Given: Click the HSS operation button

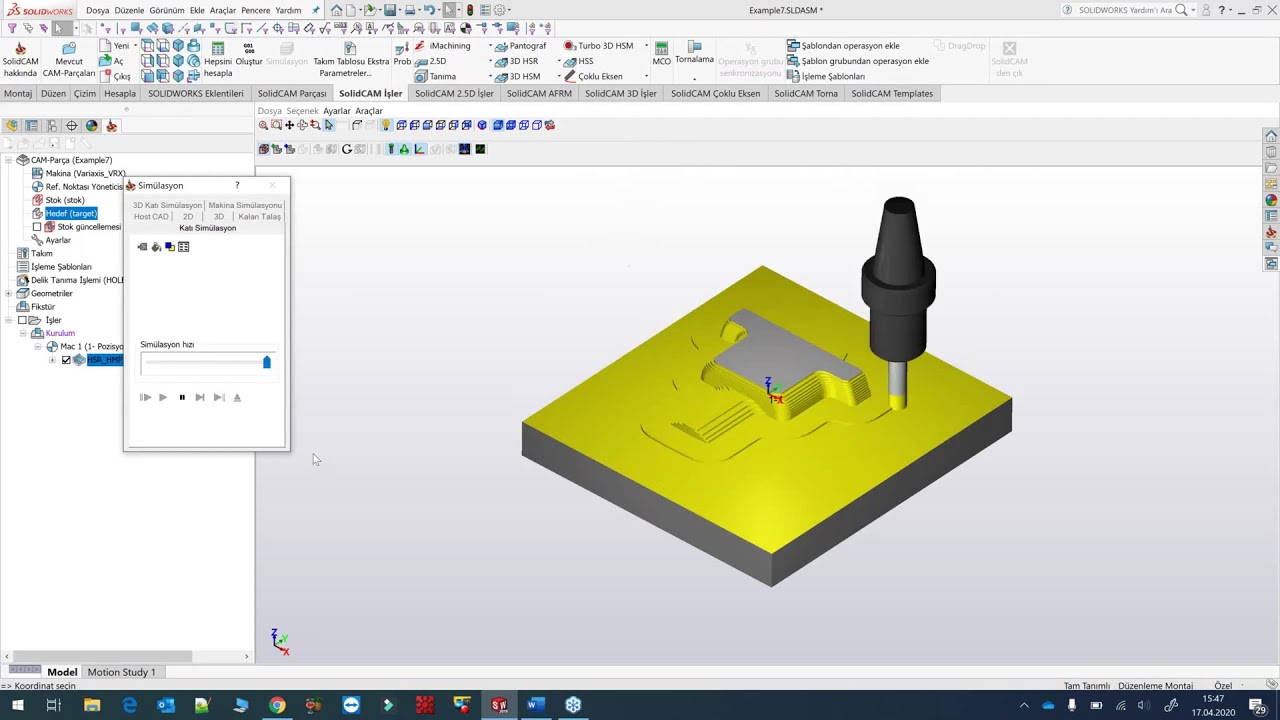Looking at the screenshot, I should (x=581, y=61).
